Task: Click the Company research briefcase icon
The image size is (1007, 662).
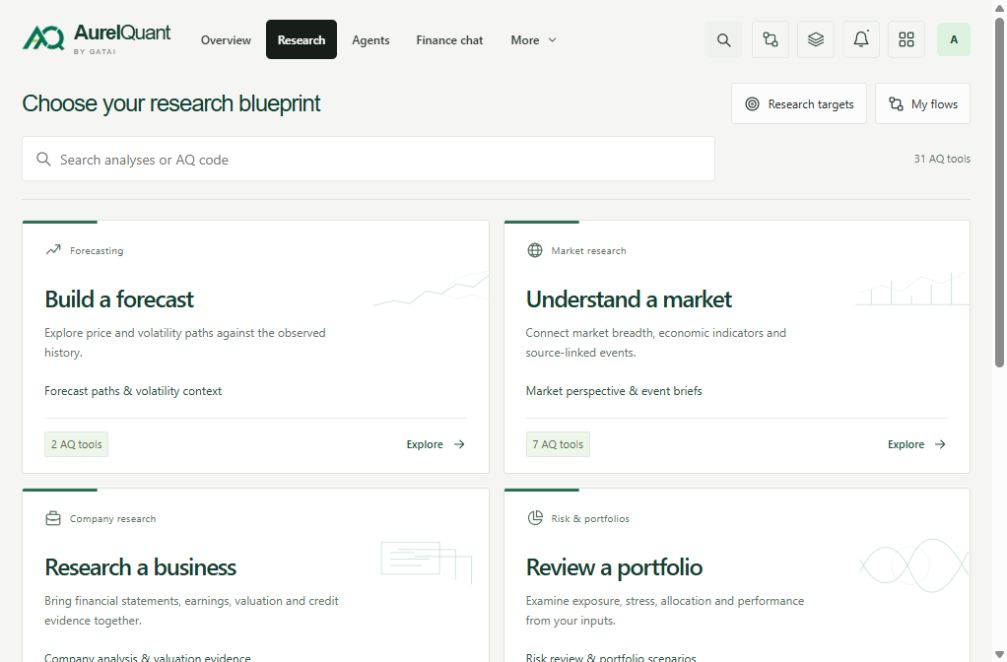Action: [53, 518]
